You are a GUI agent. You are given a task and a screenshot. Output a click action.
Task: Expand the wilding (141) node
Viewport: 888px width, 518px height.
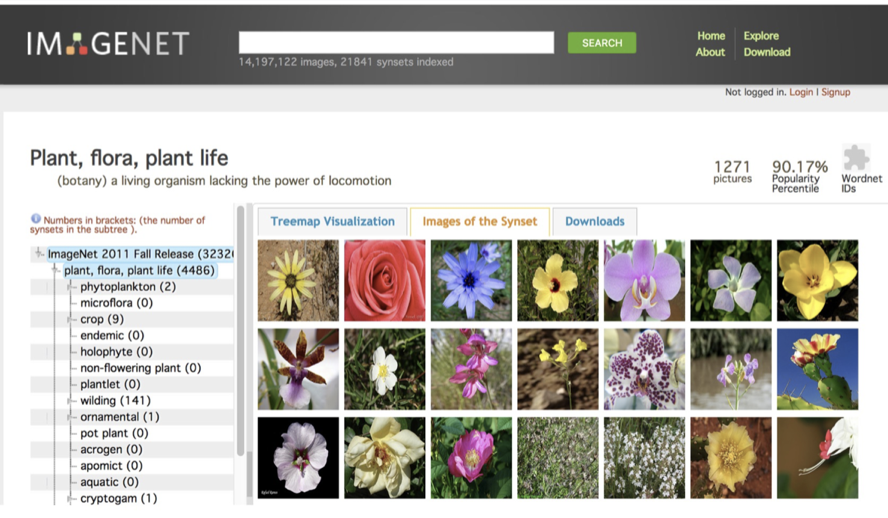pyautogui.click(x=71, y=400)
